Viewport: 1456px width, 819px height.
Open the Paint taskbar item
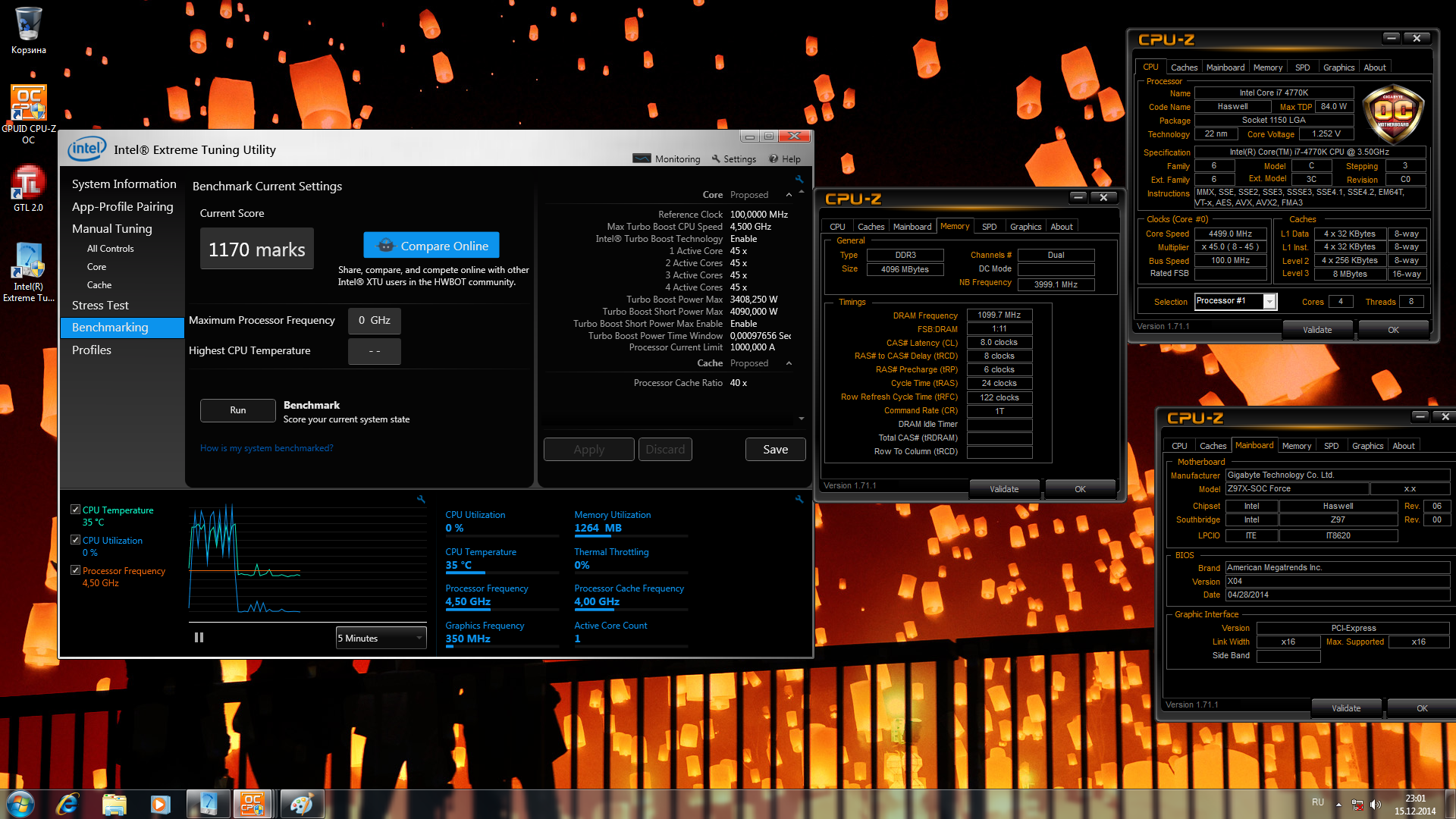tap(302, 803)
